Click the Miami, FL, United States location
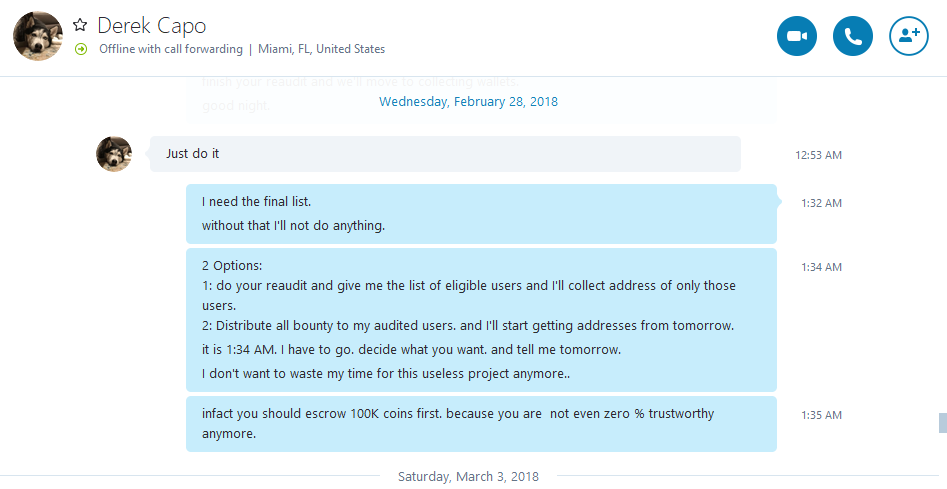The width and height of the screenshot is (947, 489). coord(321,49)
